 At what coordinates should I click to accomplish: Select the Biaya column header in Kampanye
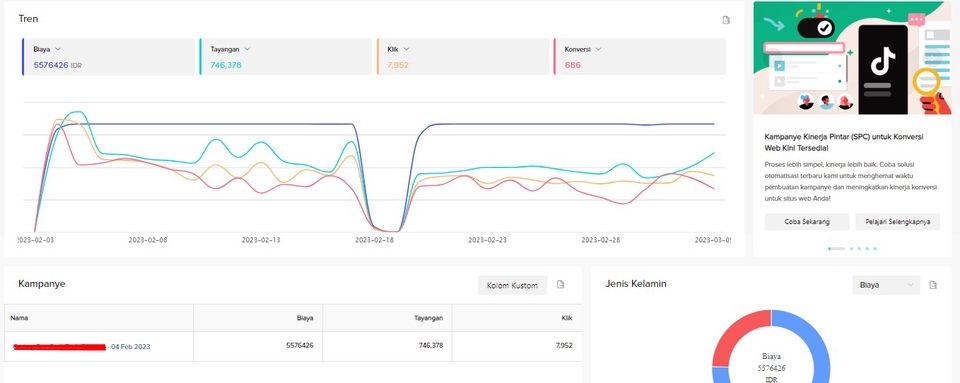(258, 318)
